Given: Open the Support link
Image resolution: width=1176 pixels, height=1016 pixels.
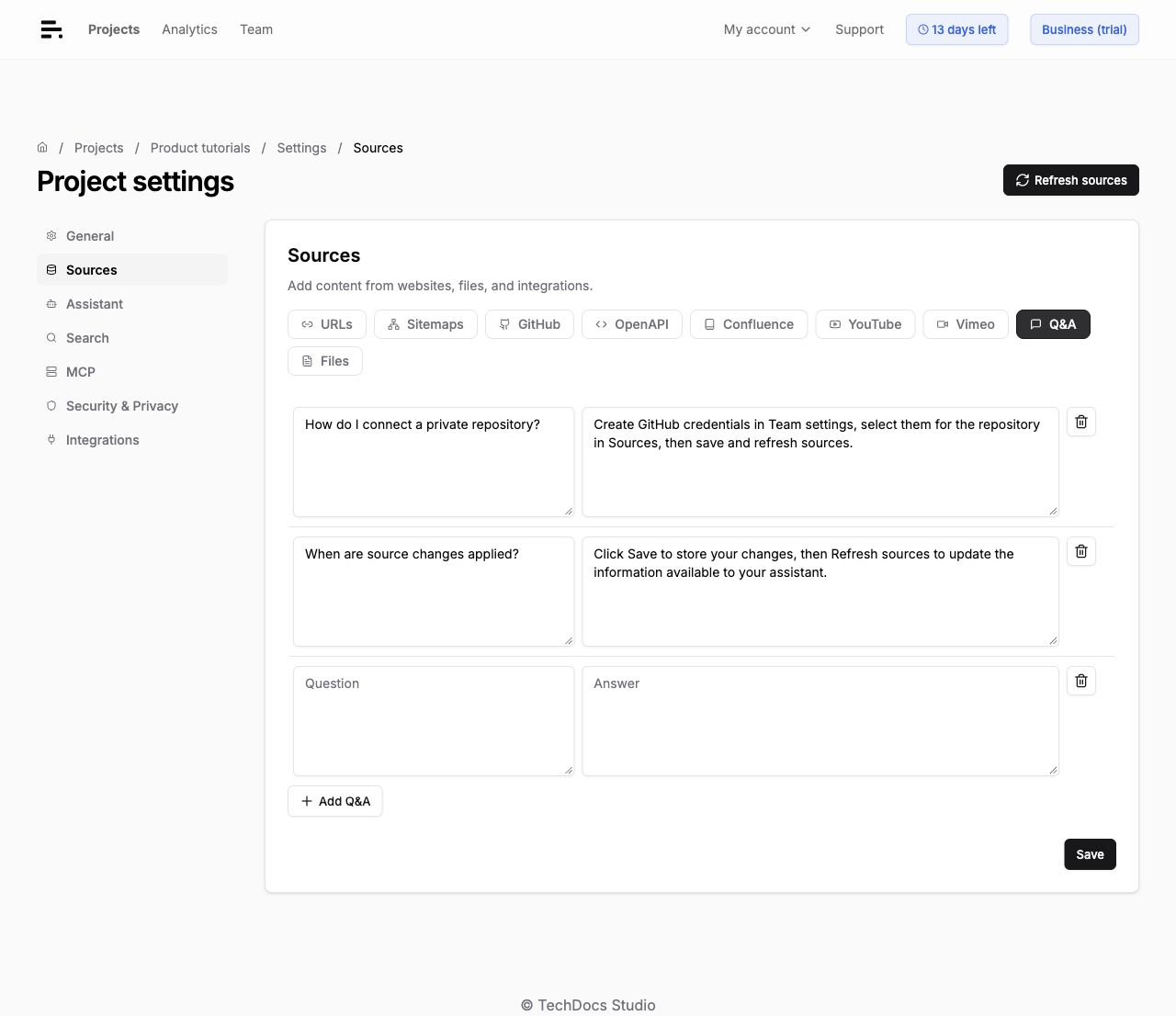Looking at the screenshot, I should tap(859, 29).
